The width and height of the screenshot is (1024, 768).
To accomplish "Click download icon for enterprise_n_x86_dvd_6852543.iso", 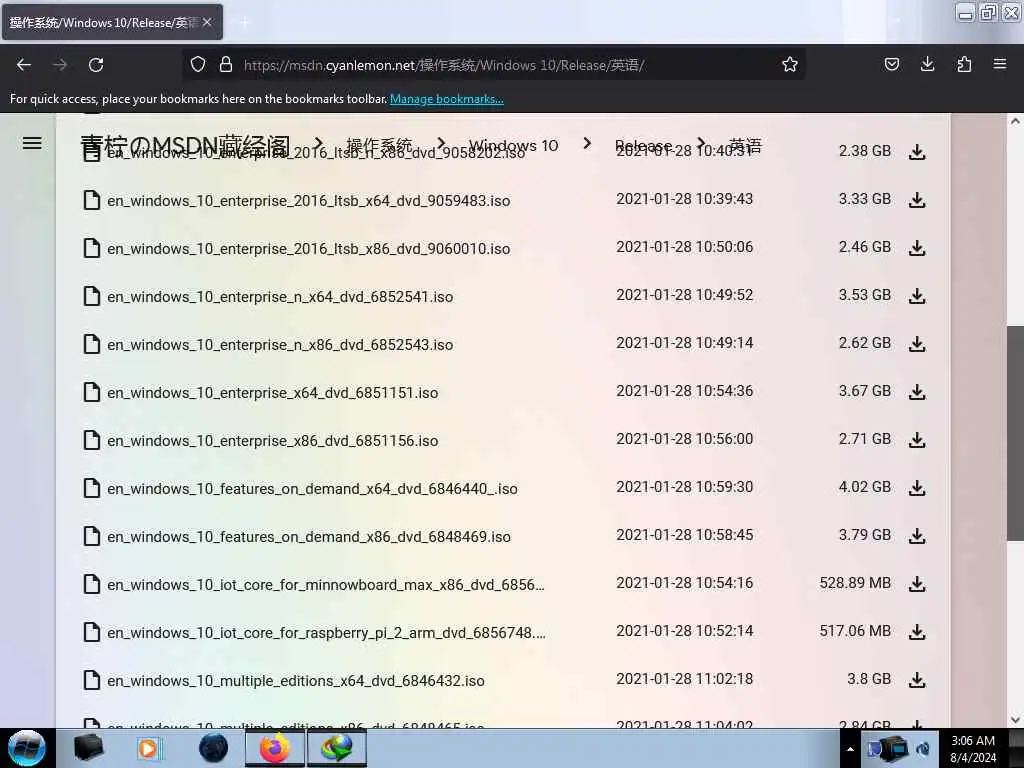I will (917, 344).
